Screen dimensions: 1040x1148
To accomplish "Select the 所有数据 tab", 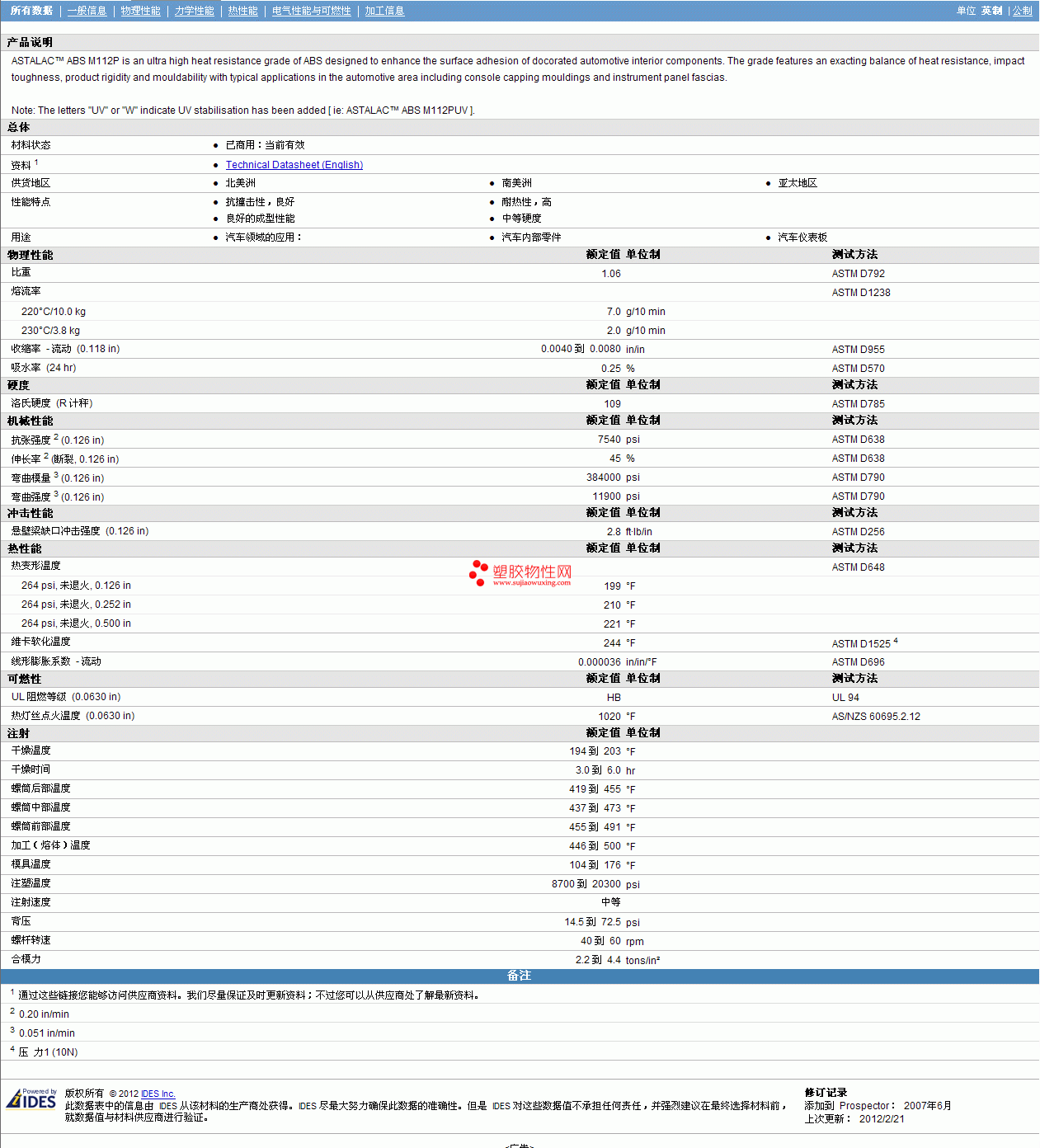I will pos(31,11).
